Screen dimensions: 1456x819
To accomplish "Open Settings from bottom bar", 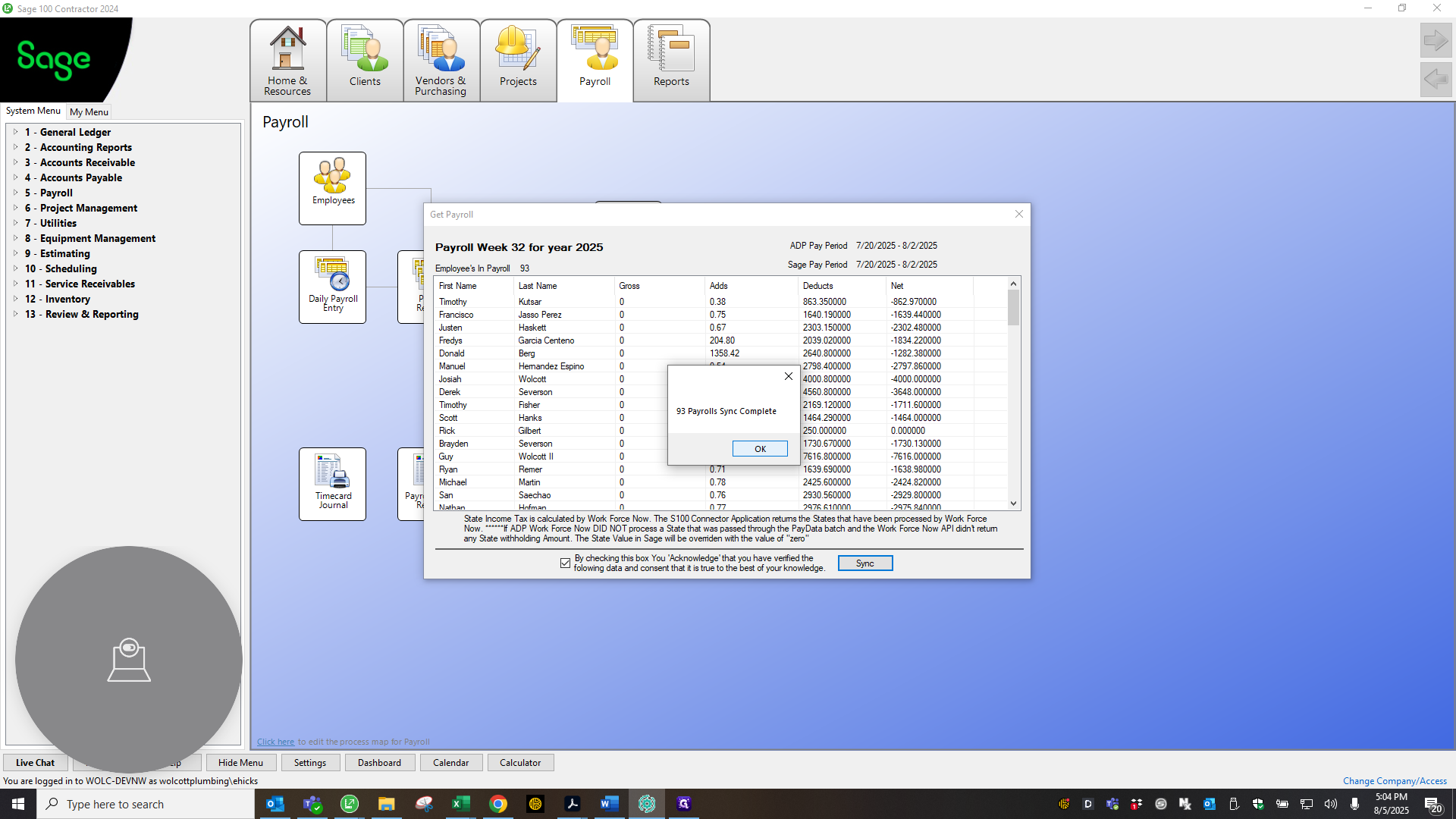I will pyautogui.click(x=310, y=763).
